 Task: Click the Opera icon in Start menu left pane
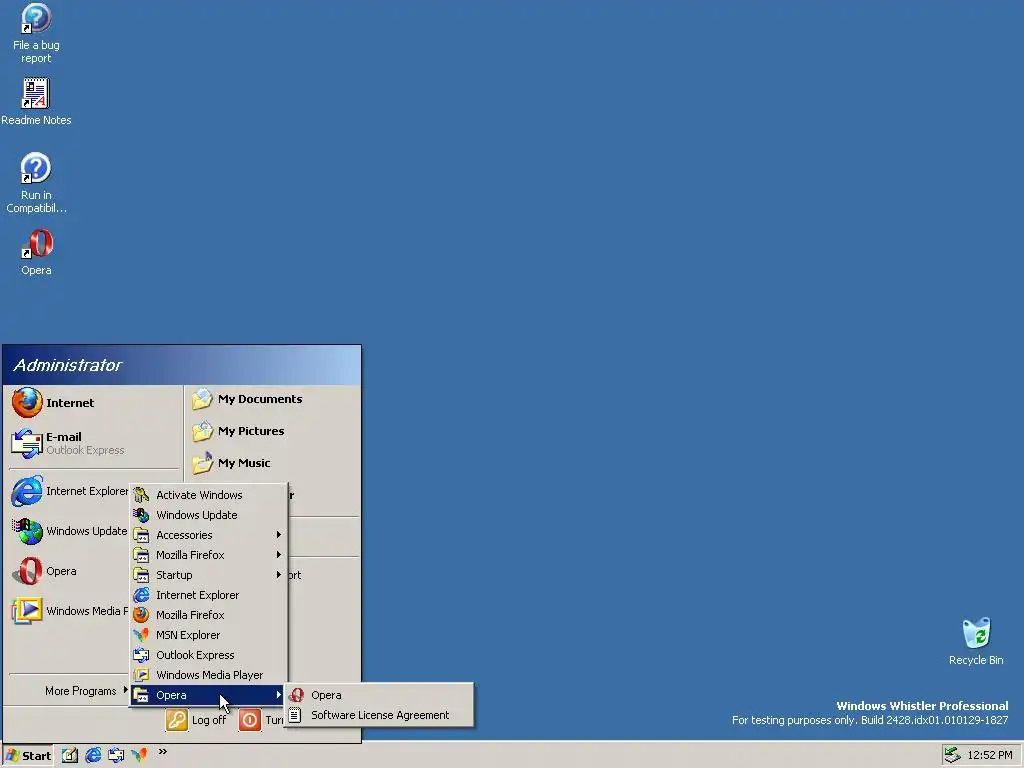(x=27, y=571)
